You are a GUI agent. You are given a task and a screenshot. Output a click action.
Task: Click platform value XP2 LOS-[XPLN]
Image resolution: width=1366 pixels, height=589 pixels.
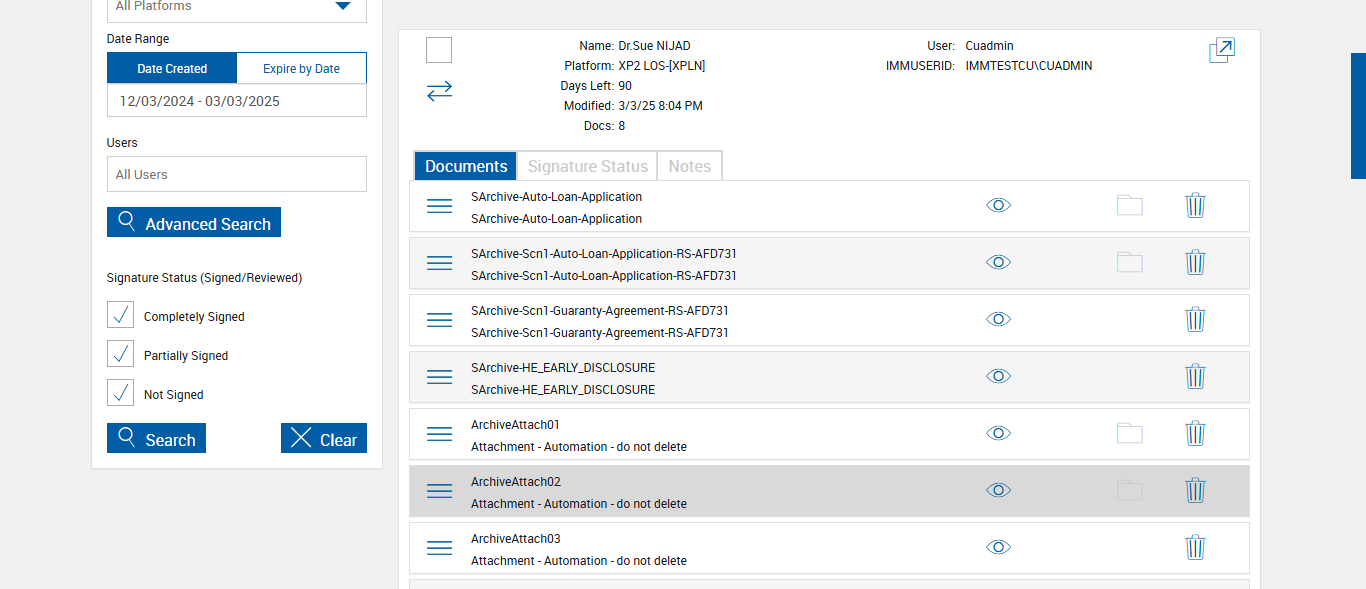662,66
